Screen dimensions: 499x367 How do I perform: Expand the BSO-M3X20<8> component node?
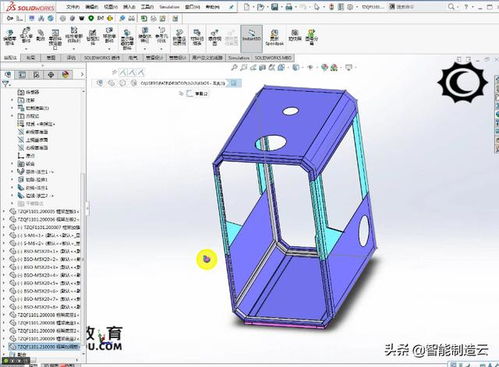(4, 307)
